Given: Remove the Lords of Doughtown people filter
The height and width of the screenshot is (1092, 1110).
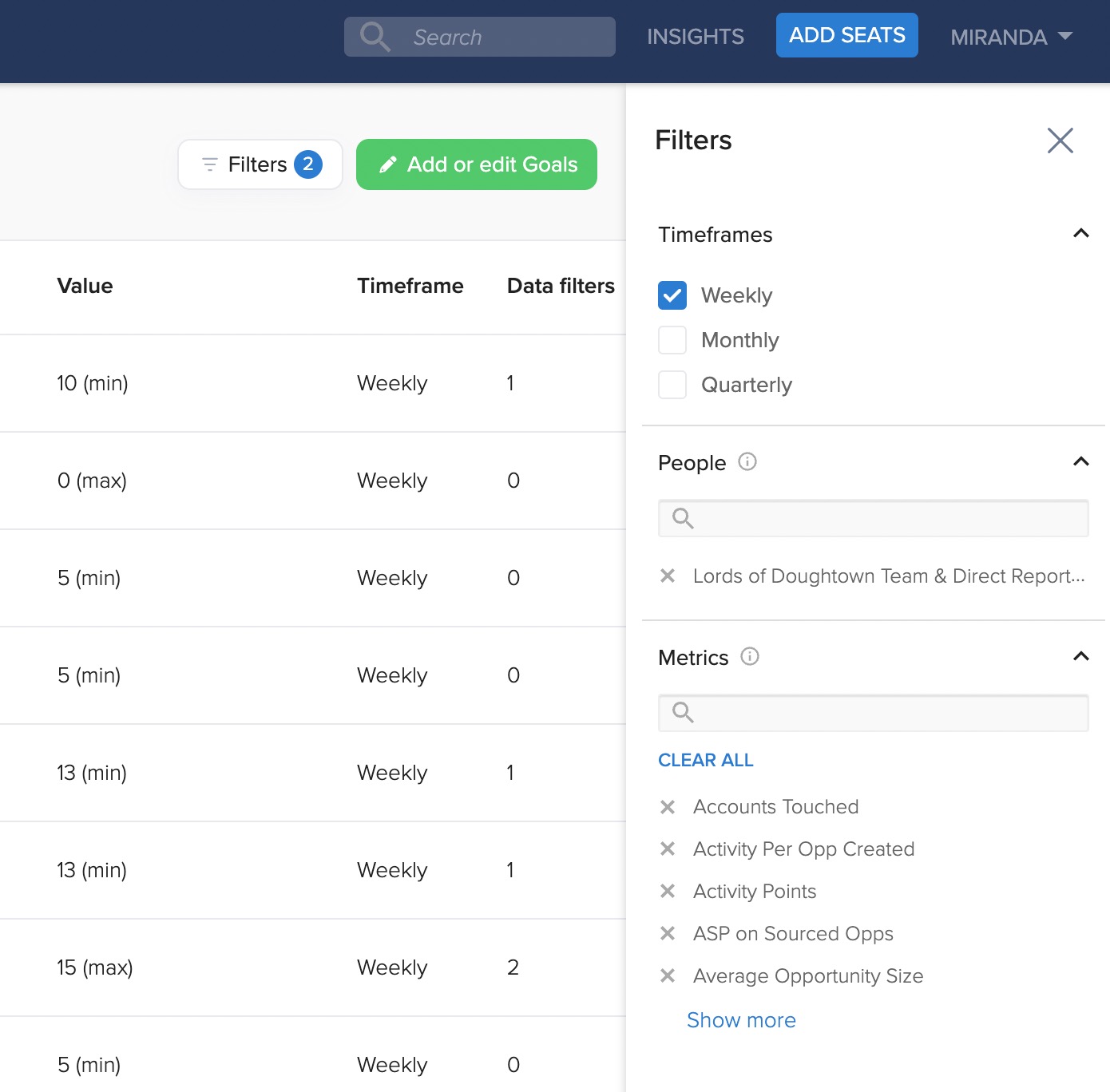Looking at the screenshot, I should click(668, 576).
